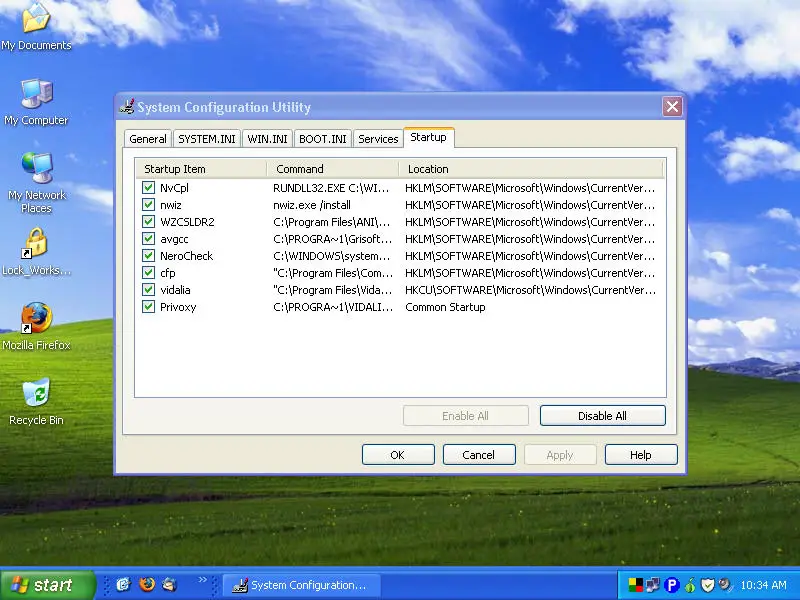Select 'C:\WINDOWS\system...' command cell
The height and width of the screenshot is (600, 800).
(332, 256)
